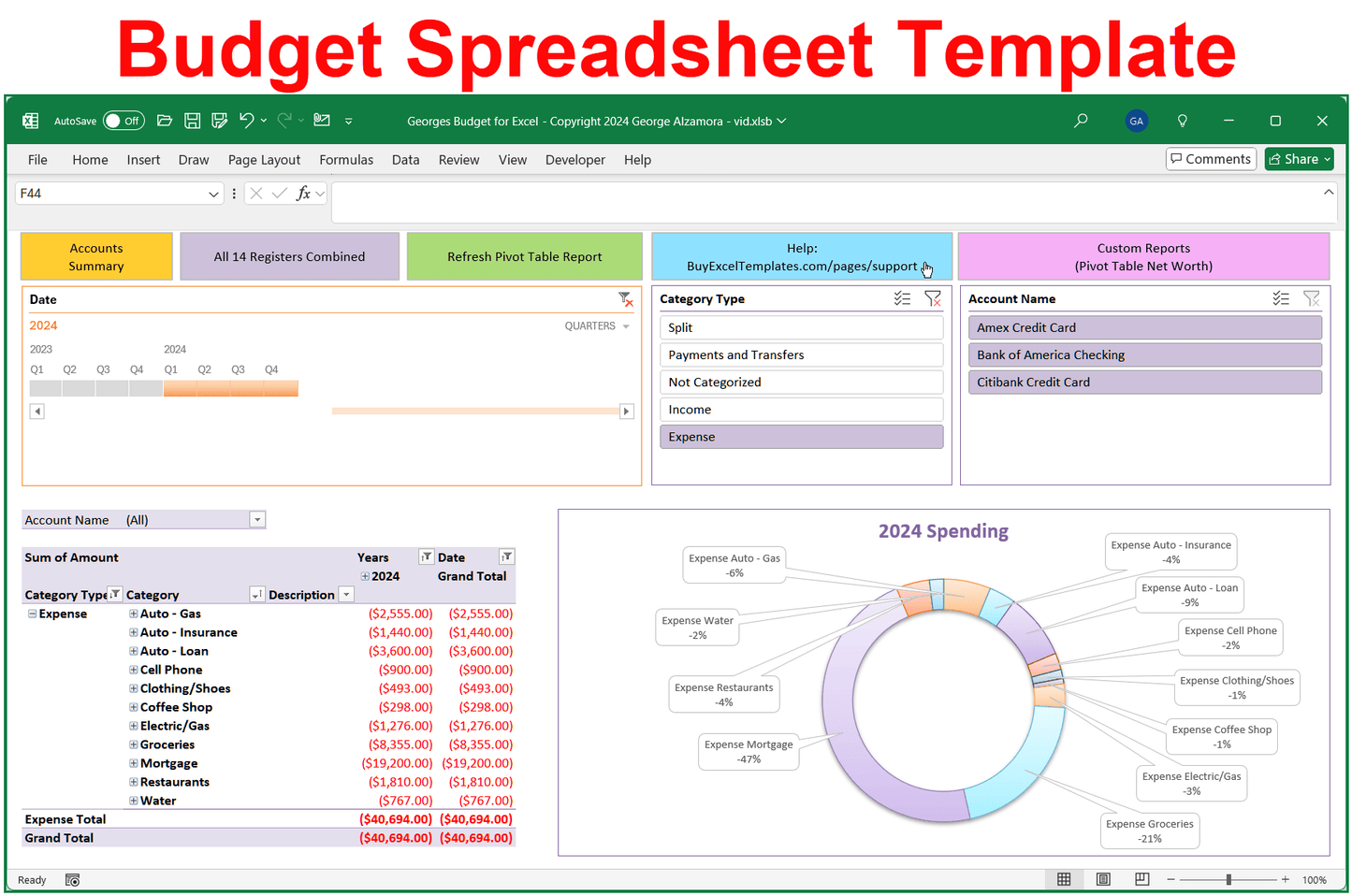Open the Name Box dropdown arrow

(213, 194)
